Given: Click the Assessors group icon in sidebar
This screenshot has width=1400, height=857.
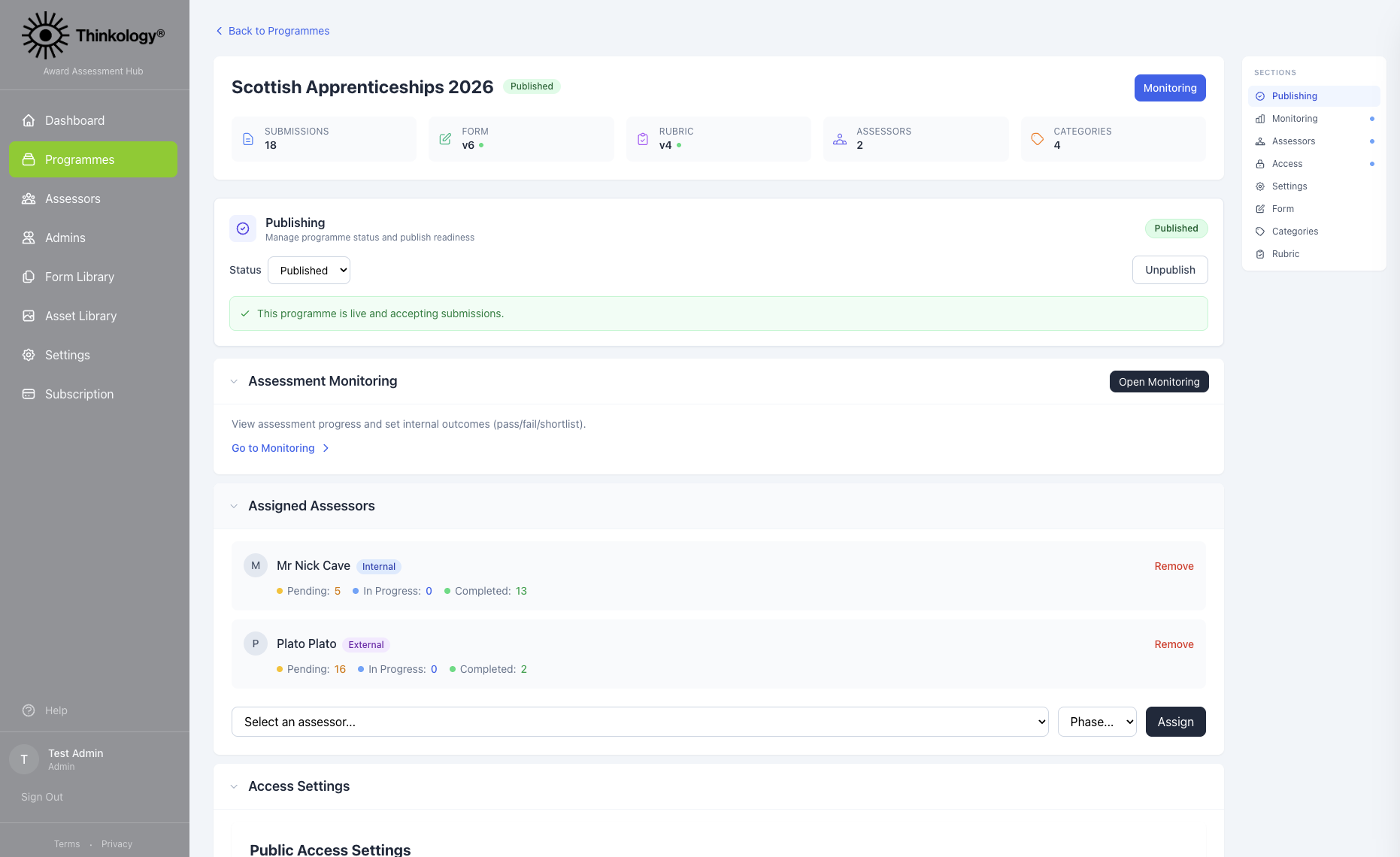Looking at the screenshot, I should point(29,198).
